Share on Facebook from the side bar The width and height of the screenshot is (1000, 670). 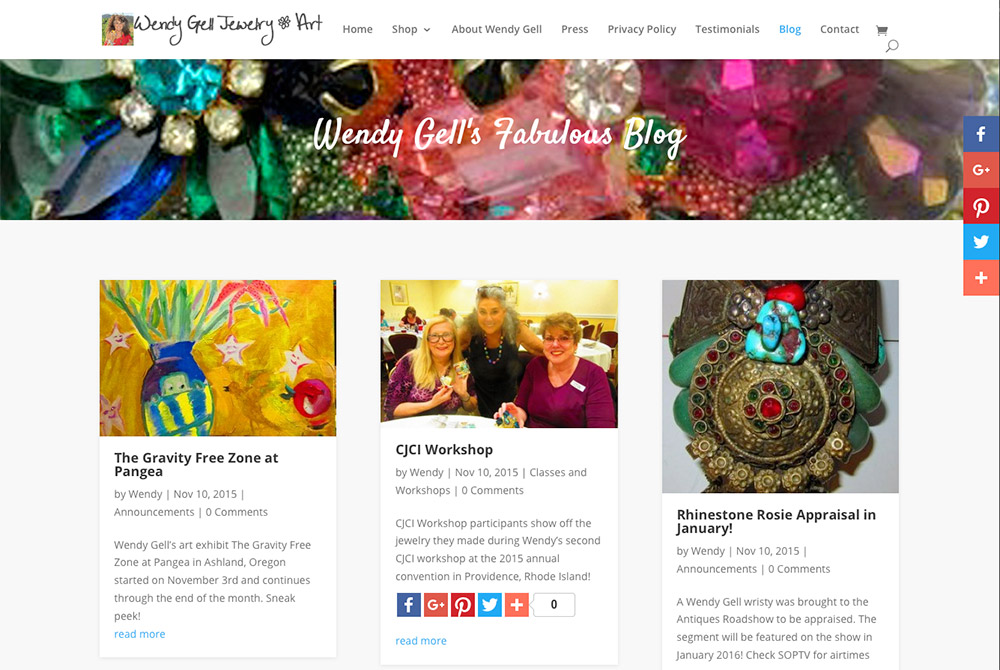point(981,134)
